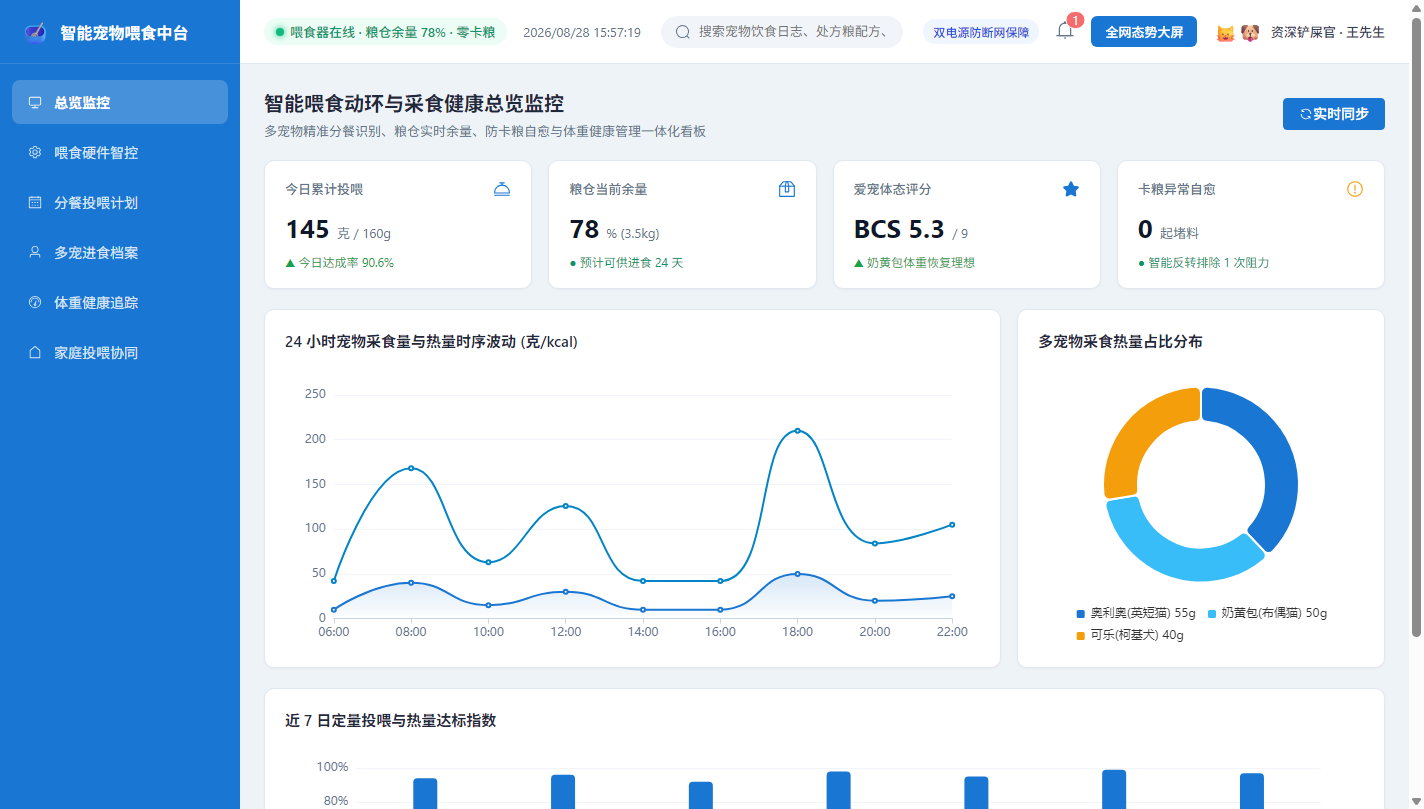The image size is (1424, 809).
Task: Click the pet feeder logo icon
Action: [x=35, y=32]
